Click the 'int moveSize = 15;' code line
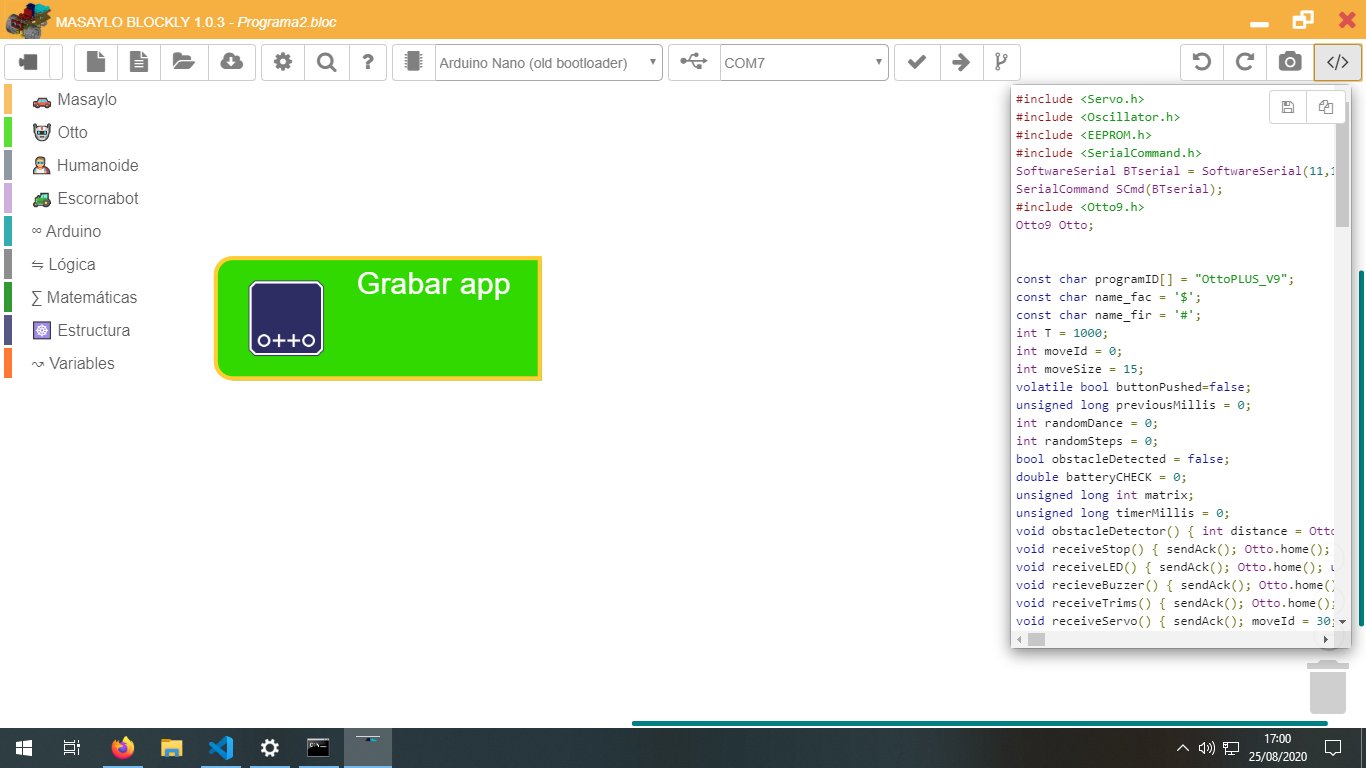 pyautogui.click(x=1080, y=369)
